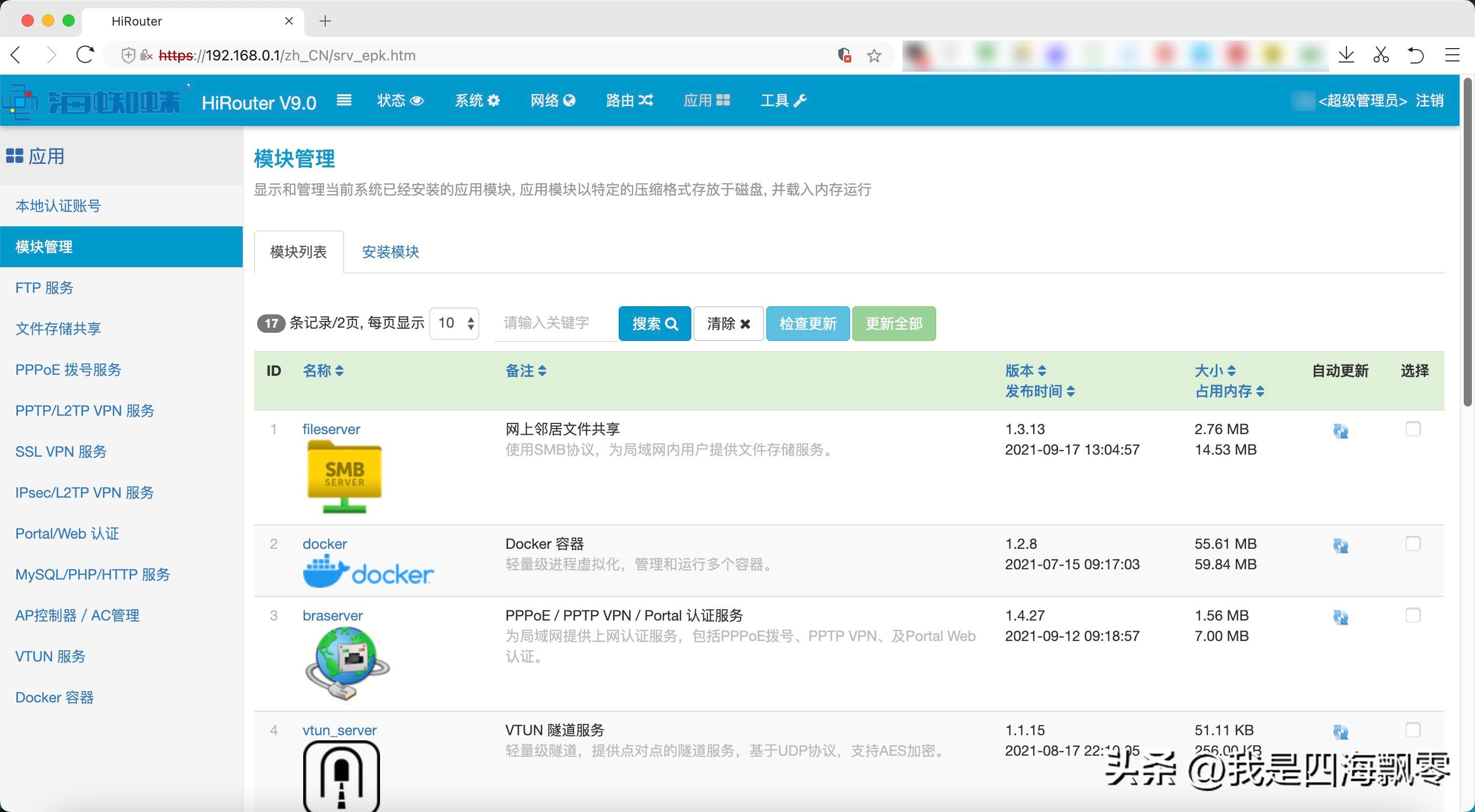The width and height of the screenshot is (1475, 812).
Task: Open Docker 容器 in the sidebar
Action: click(x=54, y=697)
